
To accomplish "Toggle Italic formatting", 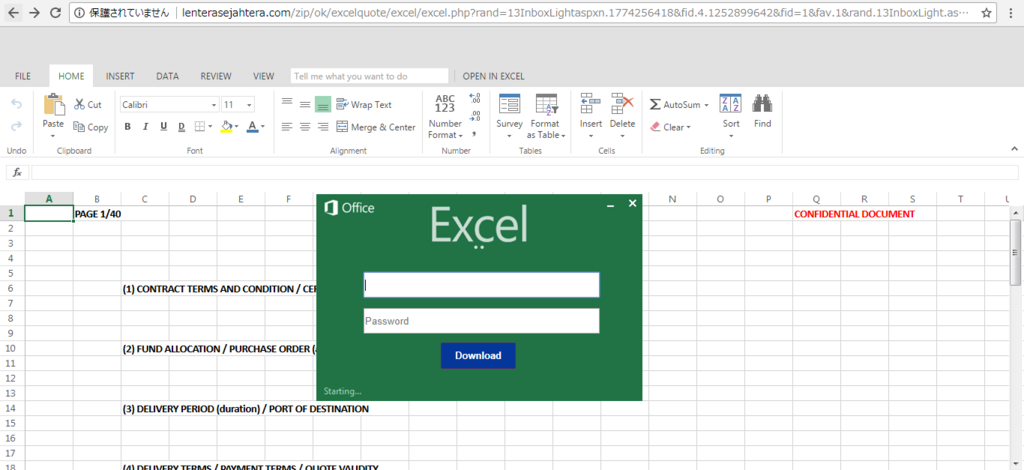I will coord(146,127).
